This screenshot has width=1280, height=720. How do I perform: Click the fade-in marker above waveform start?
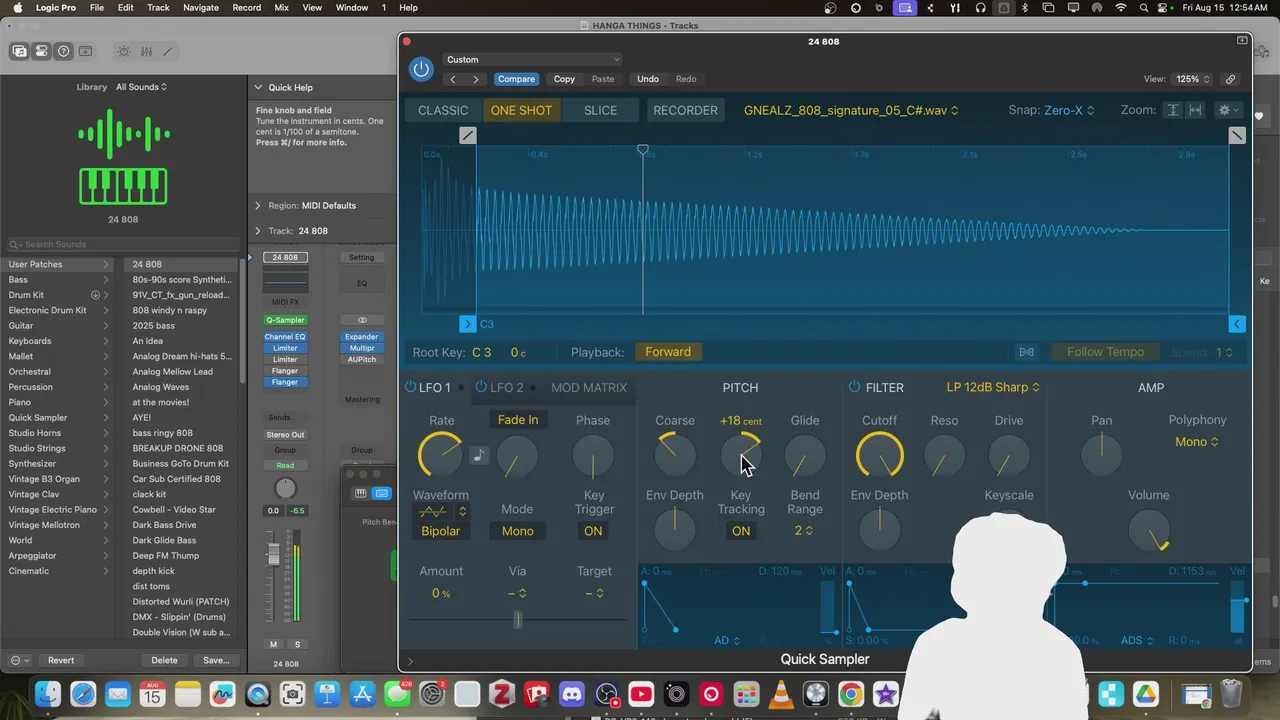click(467, 135)
